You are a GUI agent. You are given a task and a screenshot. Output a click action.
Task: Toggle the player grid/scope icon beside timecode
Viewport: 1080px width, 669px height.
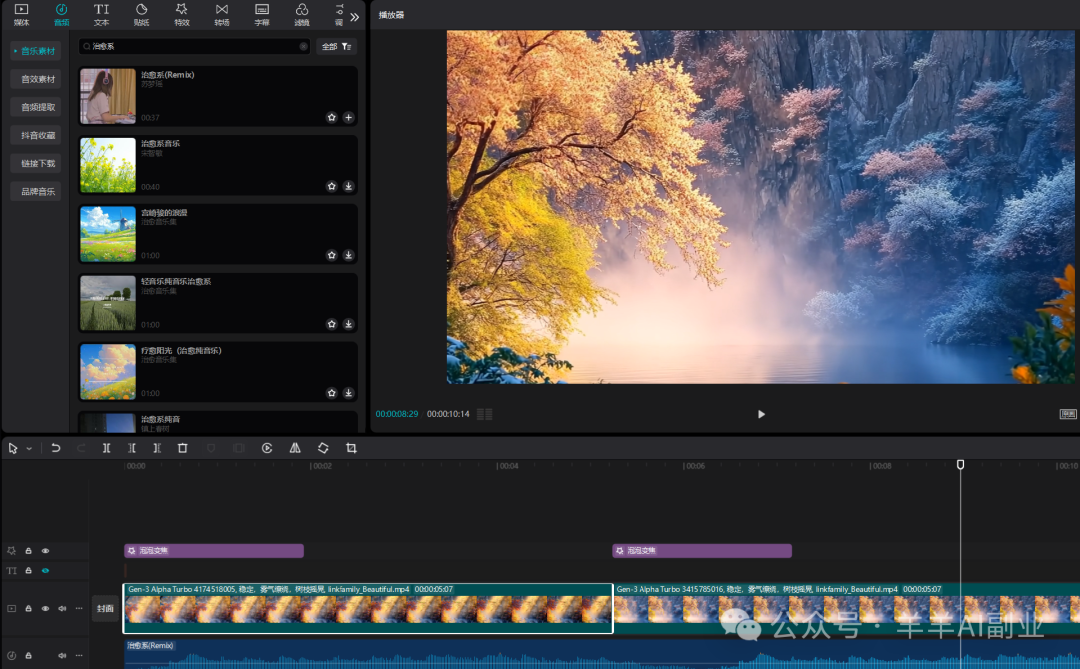485,414
